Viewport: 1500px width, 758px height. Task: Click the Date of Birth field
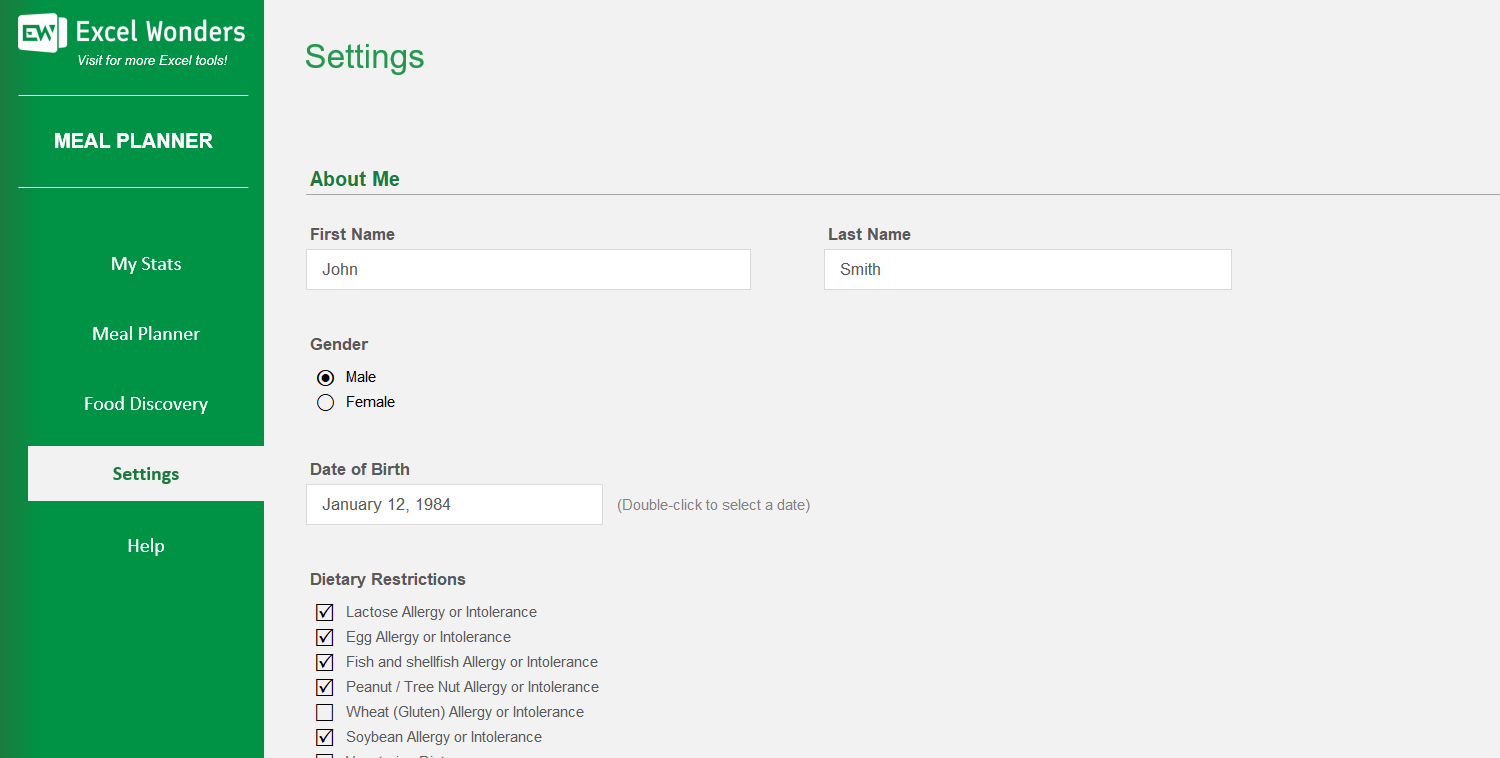coord(454,505)
